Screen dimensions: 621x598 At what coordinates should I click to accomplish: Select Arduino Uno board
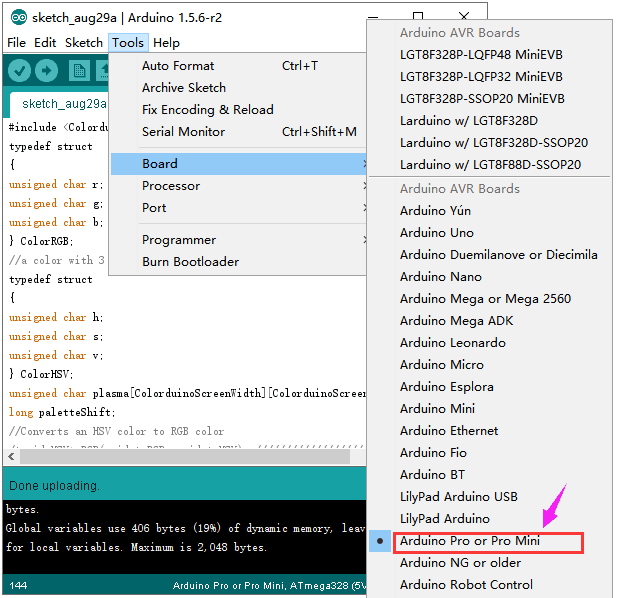(x=490, y=233)
